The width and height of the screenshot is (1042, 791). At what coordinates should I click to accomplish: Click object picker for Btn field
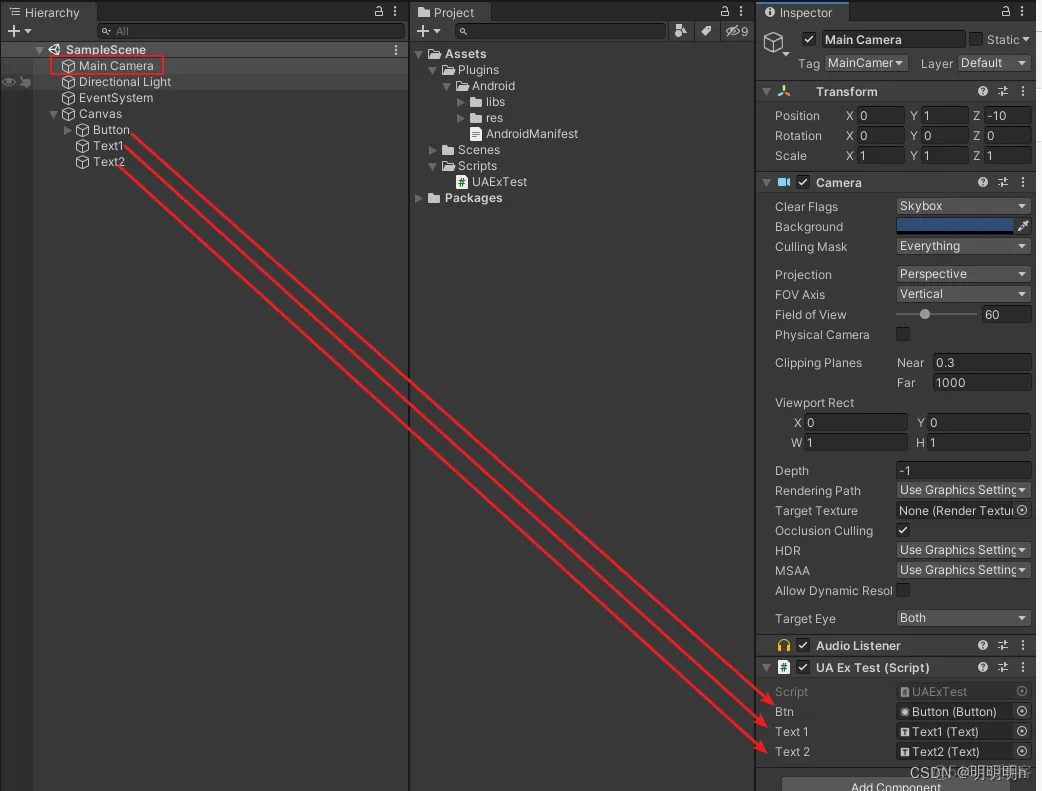click(1022, 711)
